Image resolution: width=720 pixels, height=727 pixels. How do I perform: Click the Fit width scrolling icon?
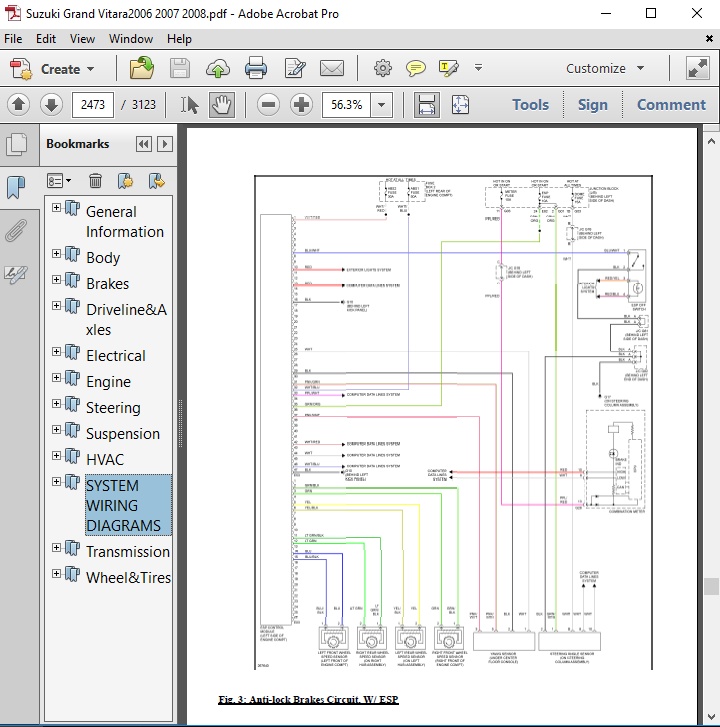click(x=427, y=105)
